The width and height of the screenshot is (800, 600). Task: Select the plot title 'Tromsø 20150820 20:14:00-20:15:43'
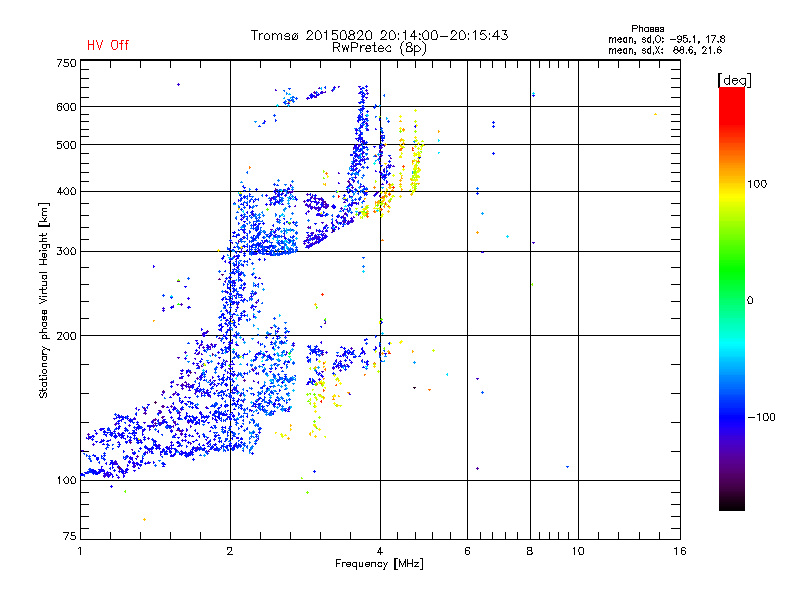[379, 35]
